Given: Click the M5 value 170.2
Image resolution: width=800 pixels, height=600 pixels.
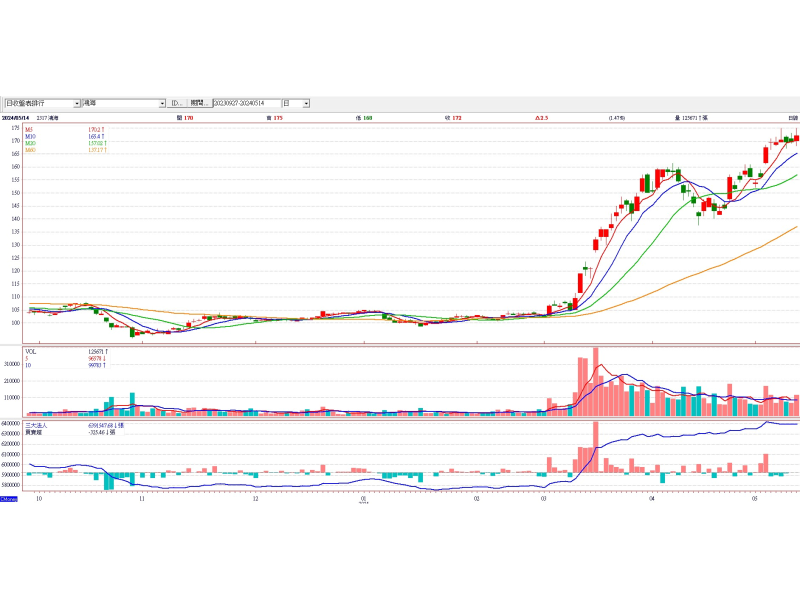Looking at the screenshot, I should coord(96,130).
